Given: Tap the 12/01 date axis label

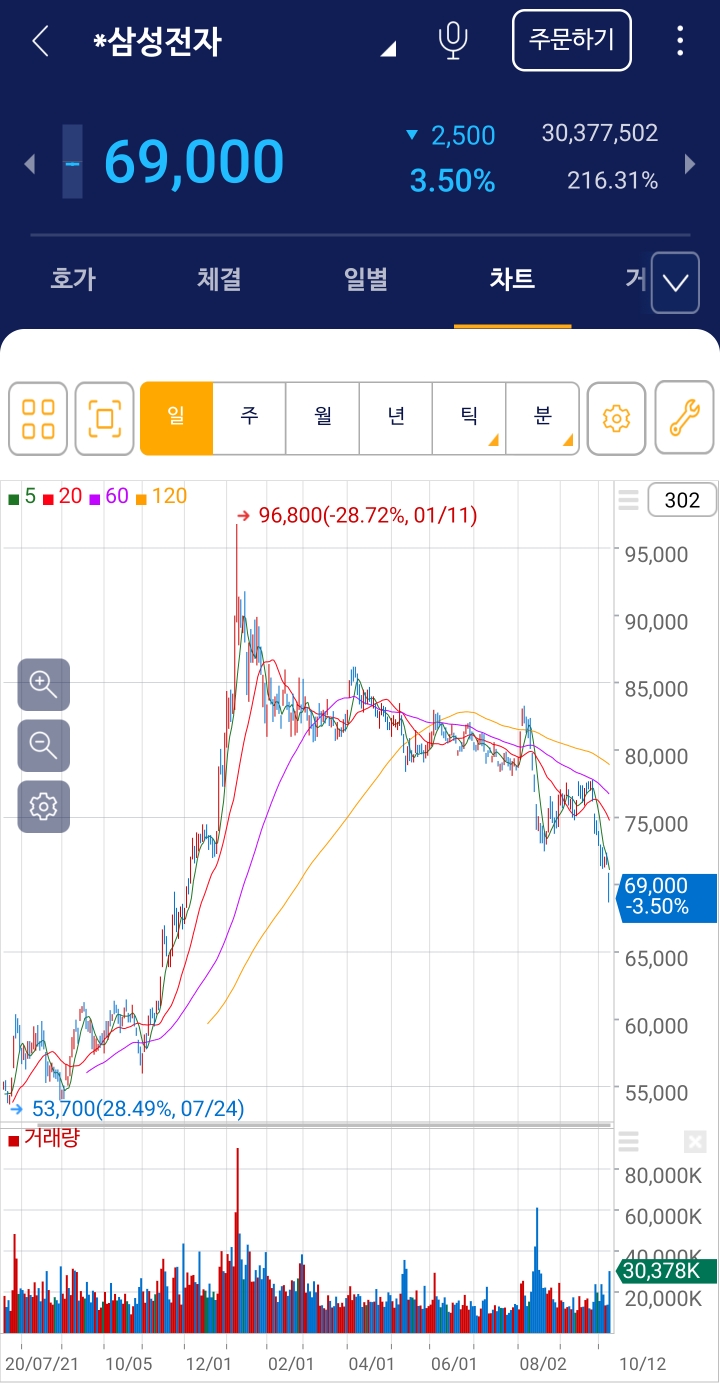Looking at the screenshot, I should 209,1364.
